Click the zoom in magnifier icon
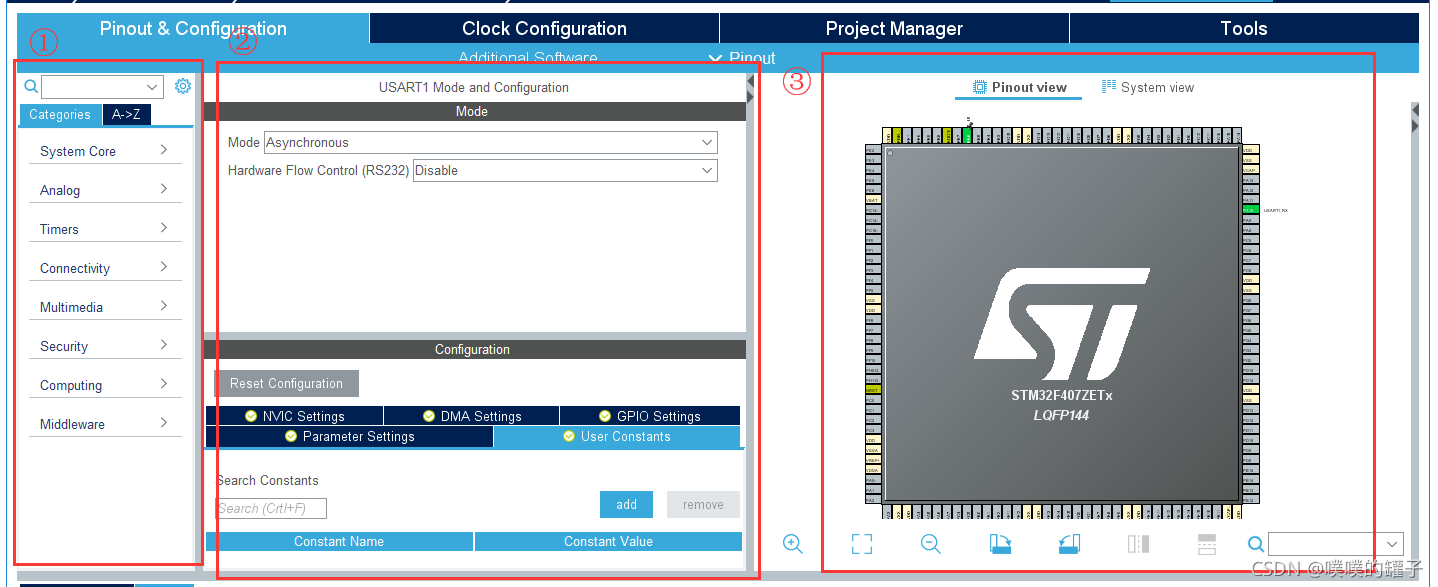Image resolution: width=1438 pixels, height=587 pixels. [793, 543]
